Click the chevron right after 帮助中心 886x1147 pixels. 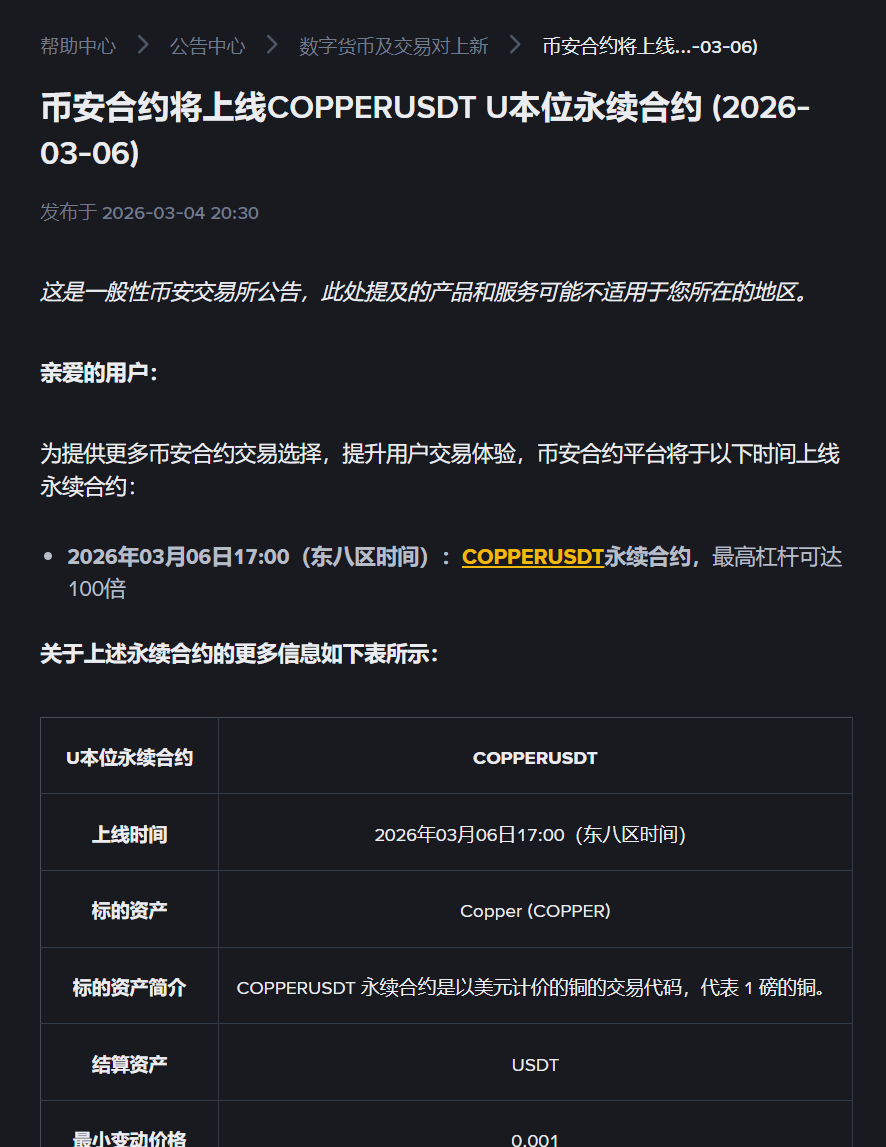(143, 45)
